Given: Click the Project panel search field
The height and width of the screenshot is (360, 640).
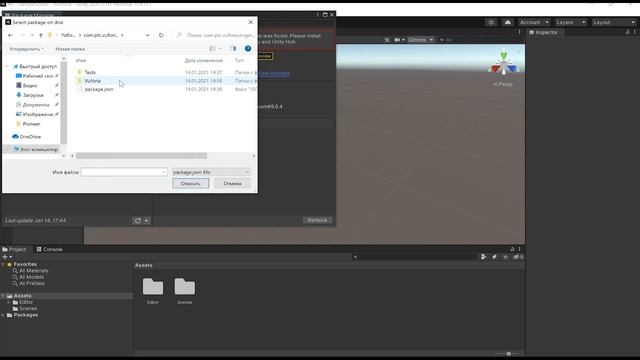Looking at the screenshot, I should [x=416, y=257].
